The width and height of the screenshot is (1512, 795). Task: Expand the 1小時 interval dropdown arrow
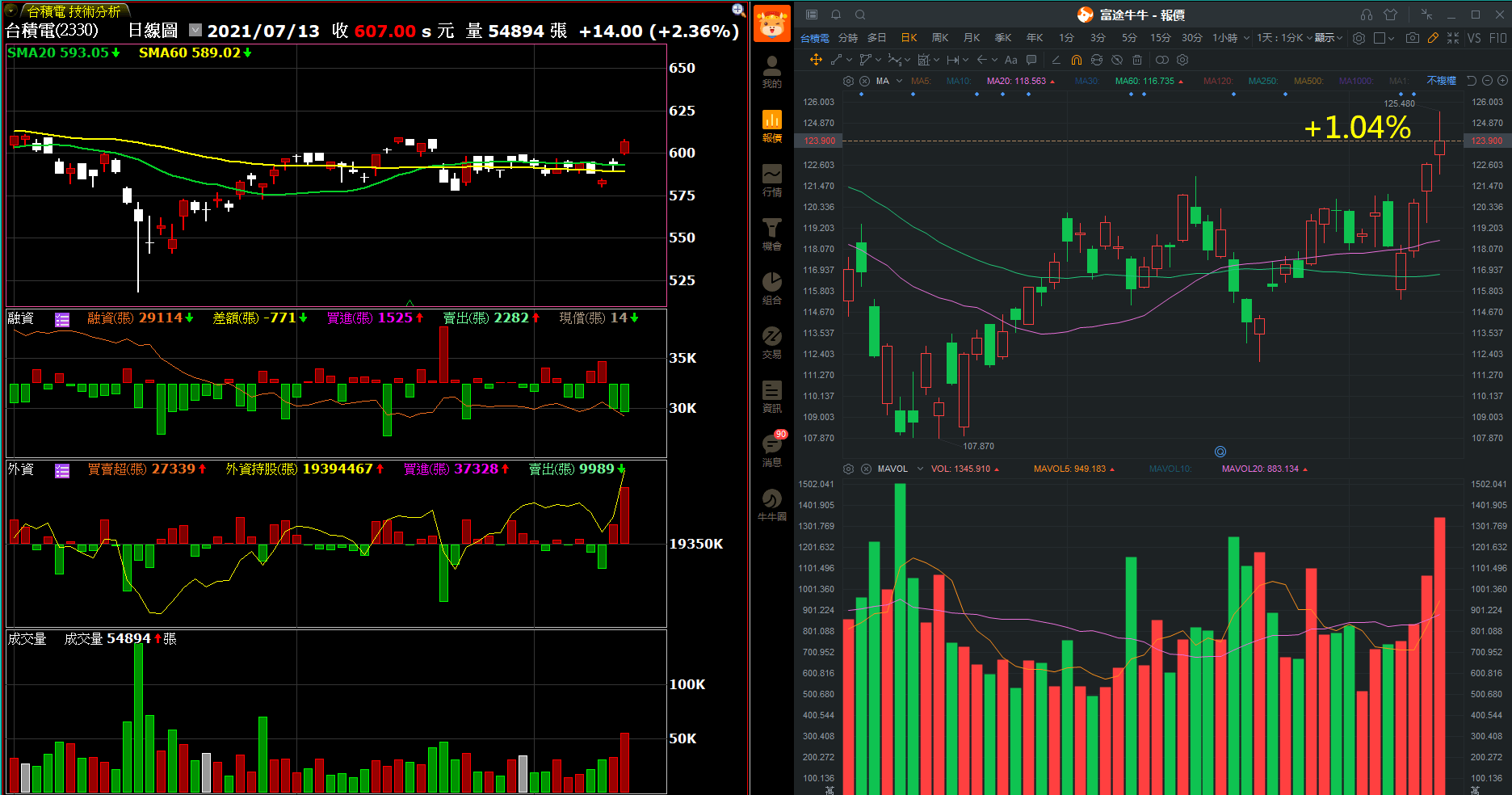(x=1246, y=38)
